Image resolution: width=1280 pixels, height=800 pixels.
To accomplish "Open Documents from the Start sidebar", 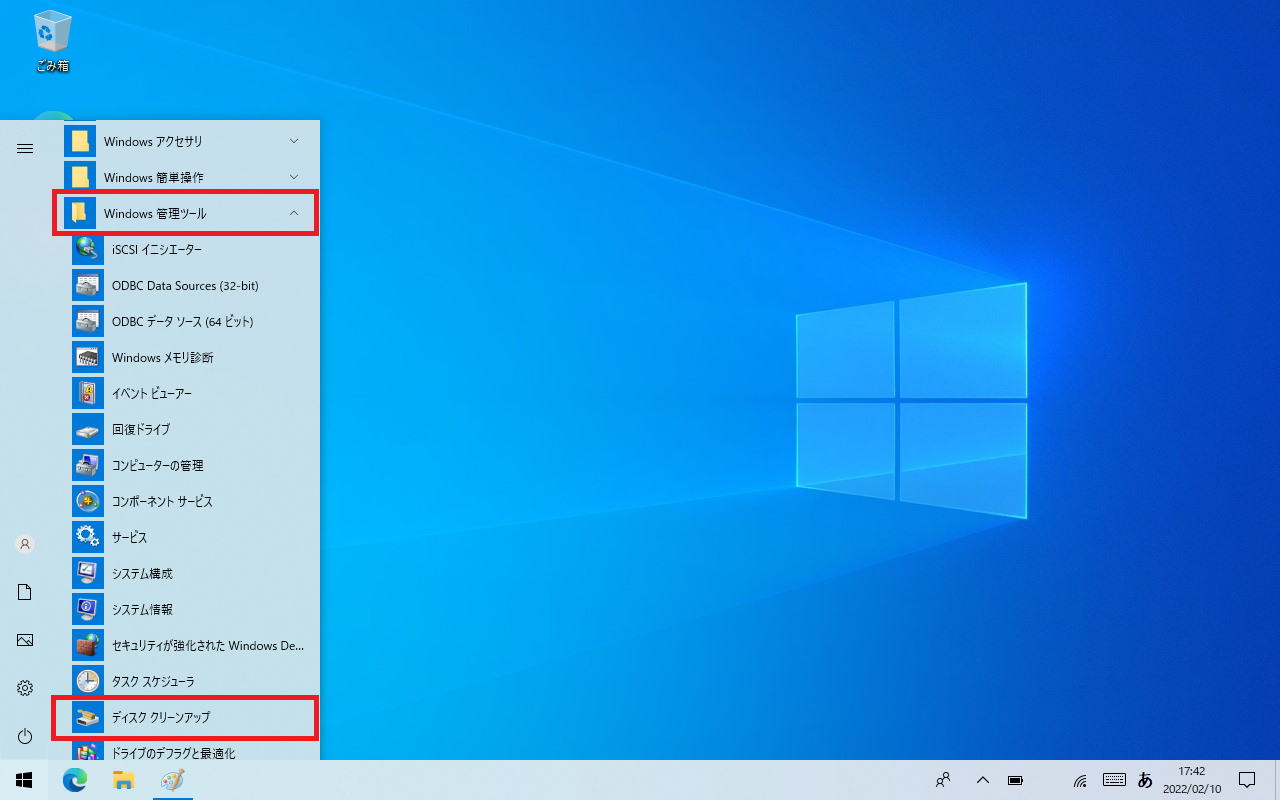I will (x=25, y=592).
